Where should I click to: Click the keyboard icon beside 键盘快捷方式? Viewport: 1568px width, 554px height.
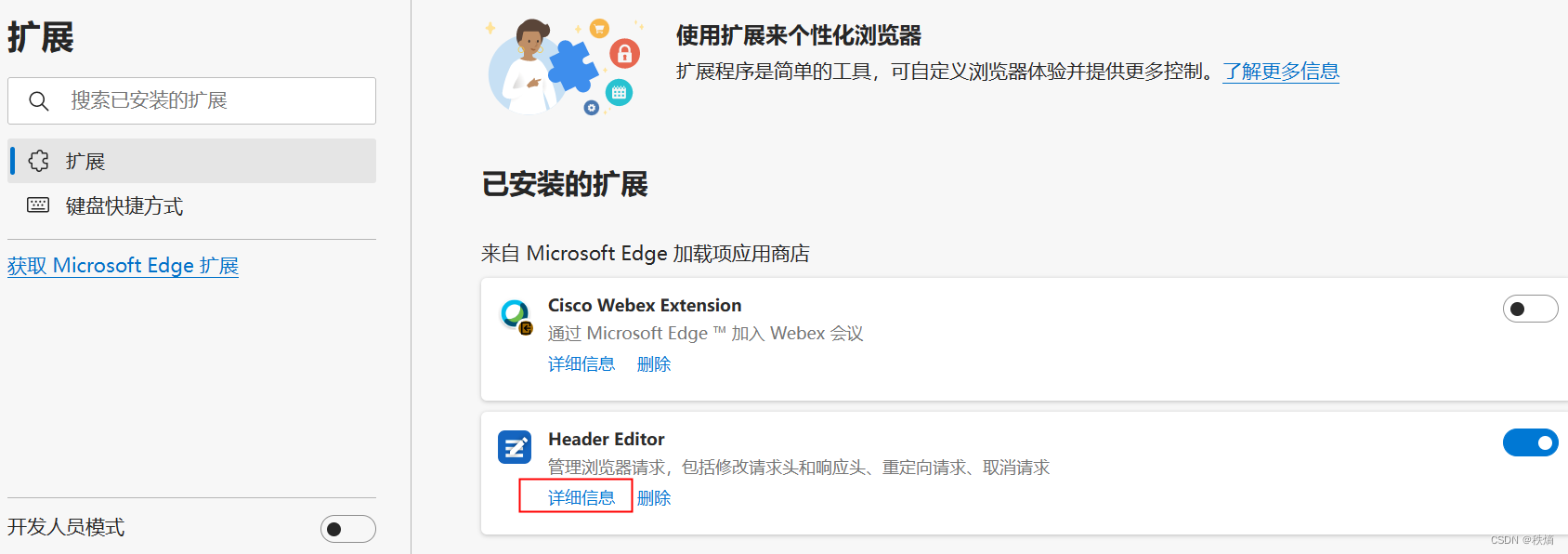[x=37, y=204]
